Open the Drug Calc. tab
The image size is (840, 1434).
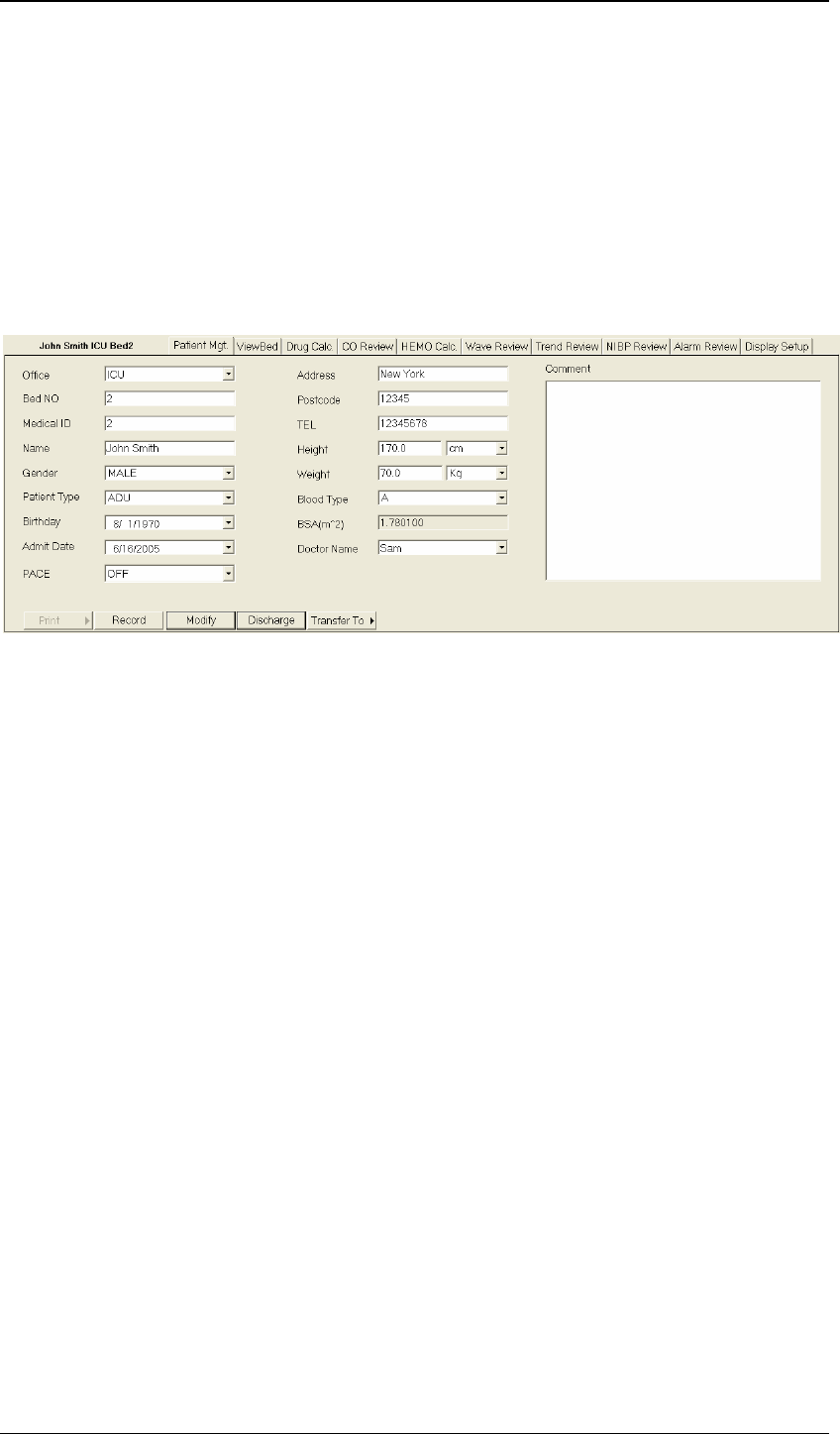click(310, 347)
